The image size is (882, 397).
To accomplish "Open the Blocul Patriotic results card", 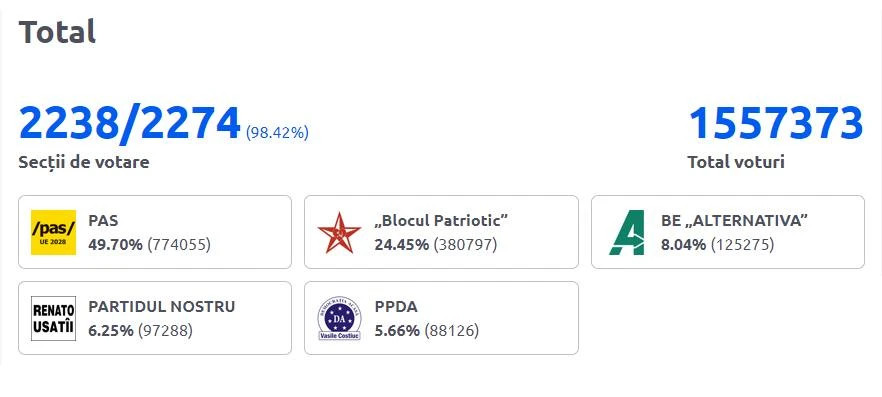I will (442, 232).
